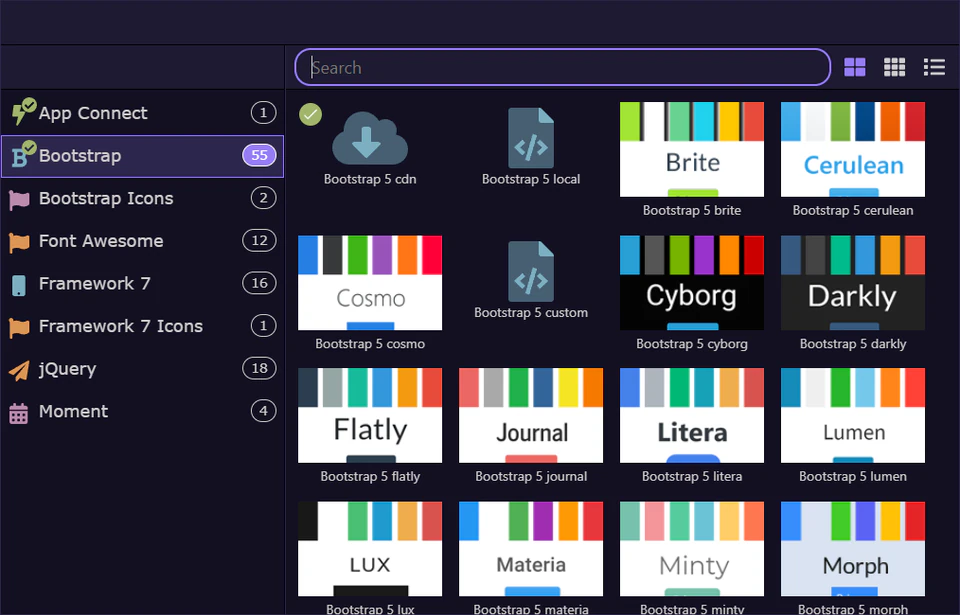Screen dimensions: 960x615
Task: Switch to list view
Action: coord(934,67)
